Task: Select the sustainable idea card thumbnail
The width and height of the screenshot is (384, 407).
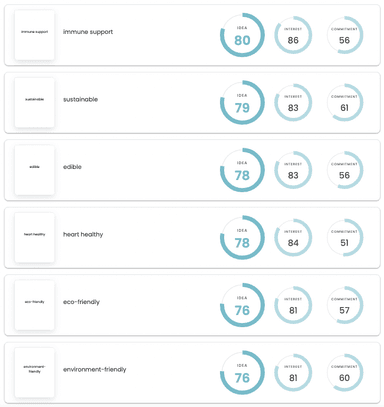Action: [x=35, y=103]
